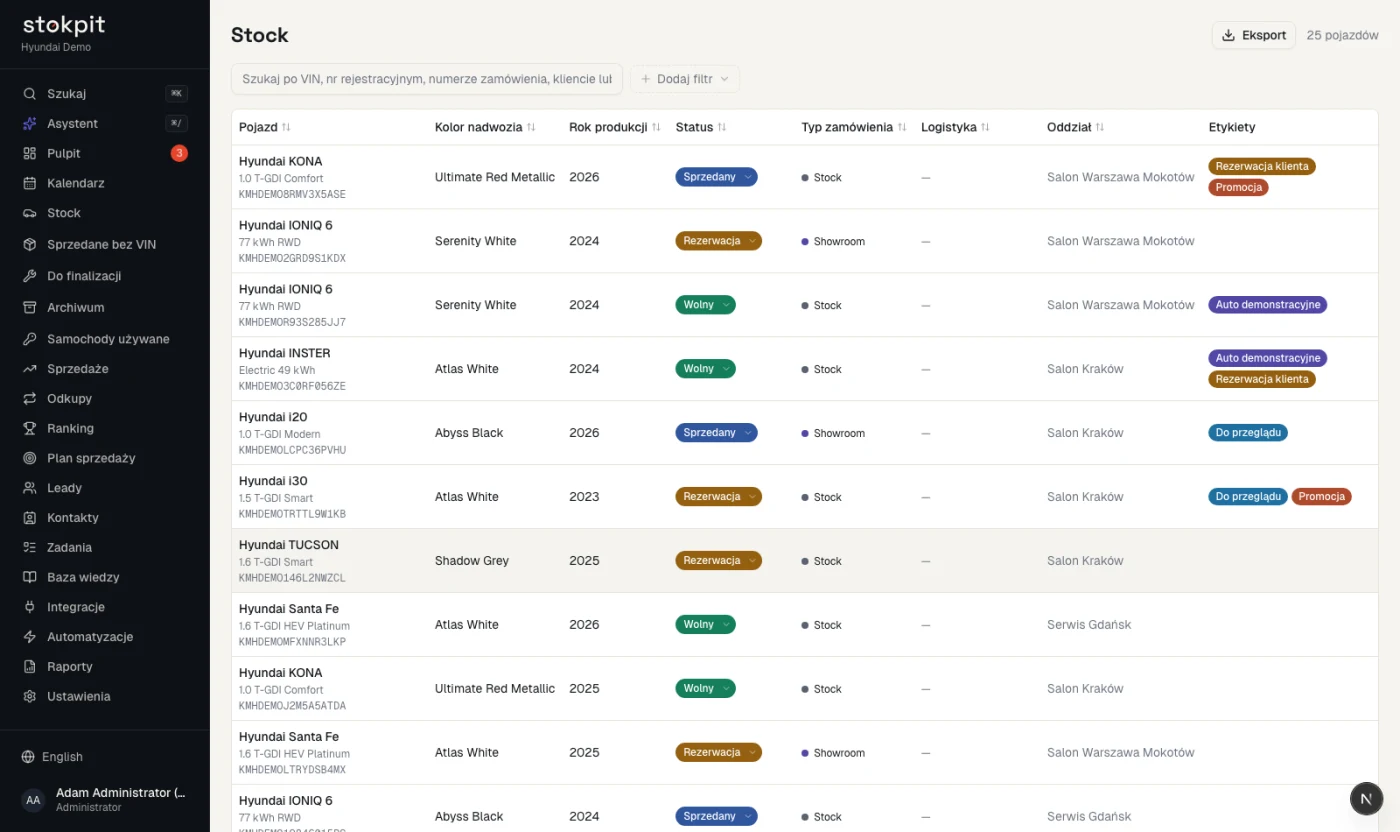The width and height of the screenshot is (1400, 832).
Task: Click Serwis Gdańsk cell in Santa Fe row
Action: tap(1089, 625)
